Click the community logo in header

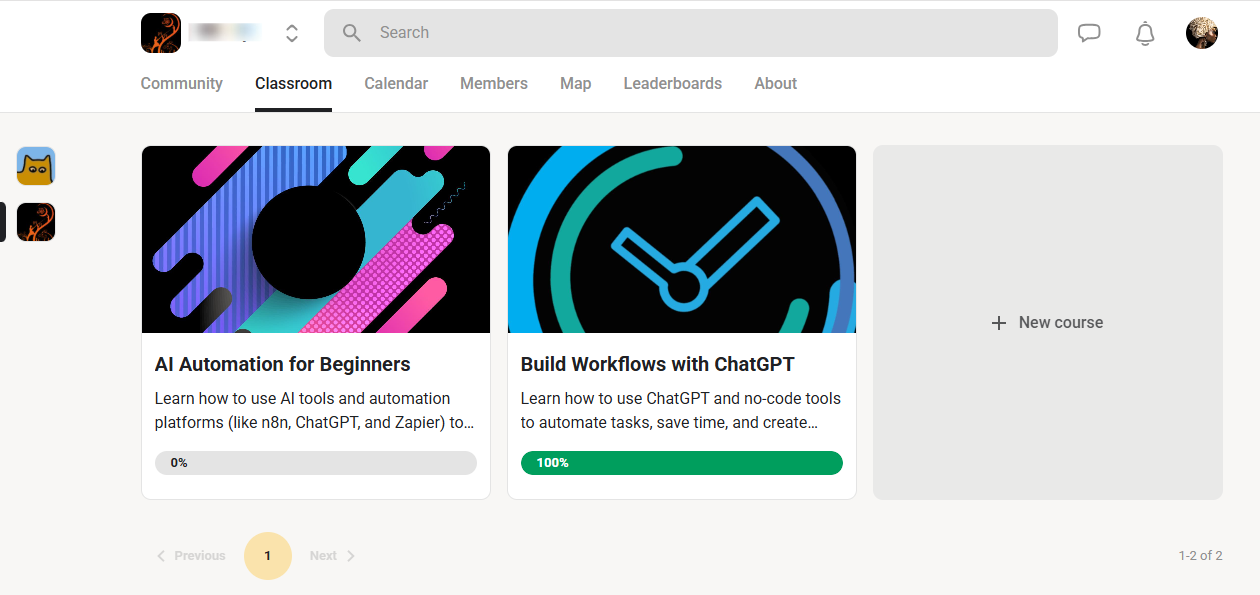click(x=161, y=33)
